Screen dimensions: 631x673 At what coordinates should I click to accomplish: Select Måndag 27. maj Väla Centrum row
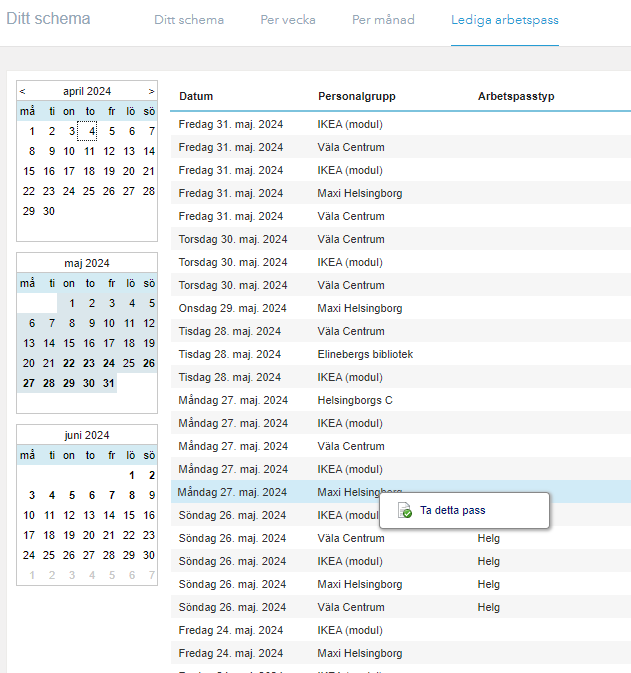coord(401,446)
